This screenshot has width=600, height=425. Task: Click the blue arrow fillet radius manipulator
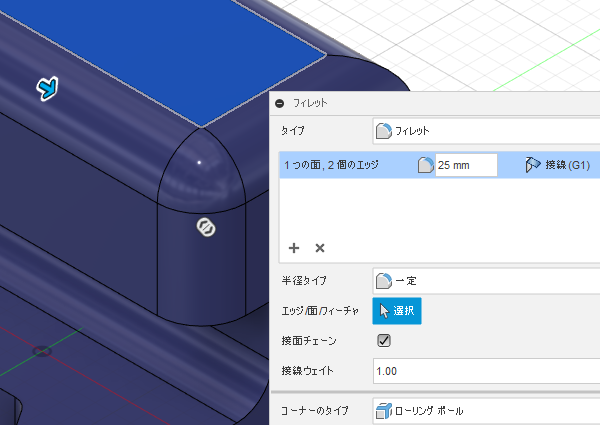click(x=47, y=88)
